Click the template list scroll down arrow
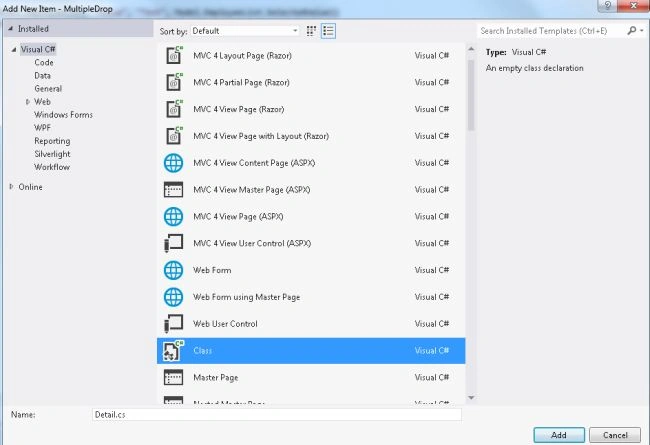 point(471,398)
